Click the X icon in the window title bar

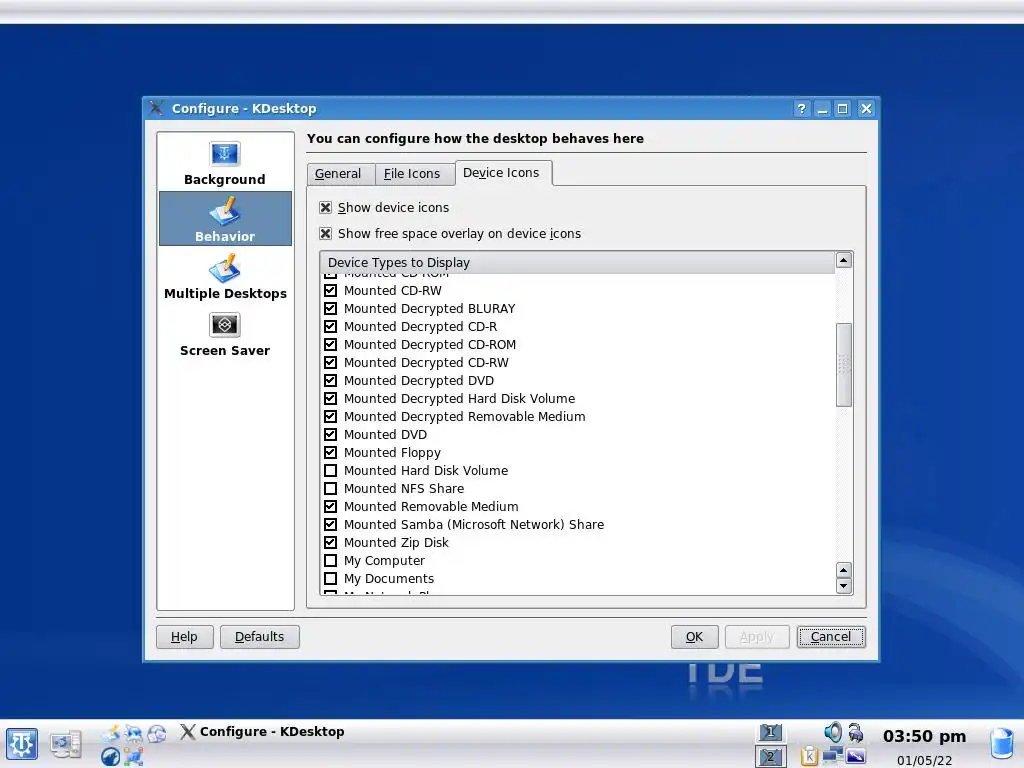[x=156, y=108]
